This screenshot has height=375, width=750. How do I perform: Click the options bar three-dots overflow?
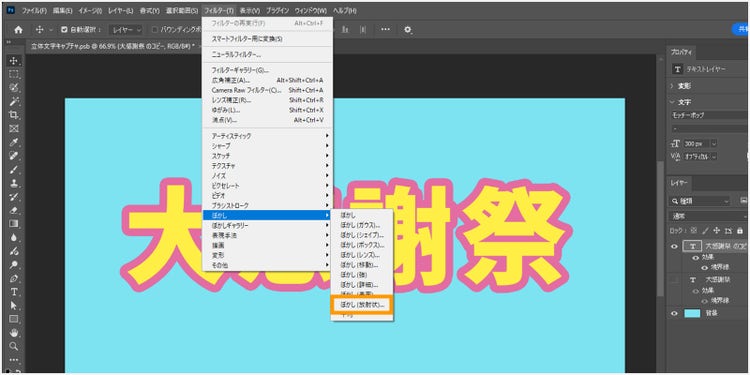click(x=385, y=30)
